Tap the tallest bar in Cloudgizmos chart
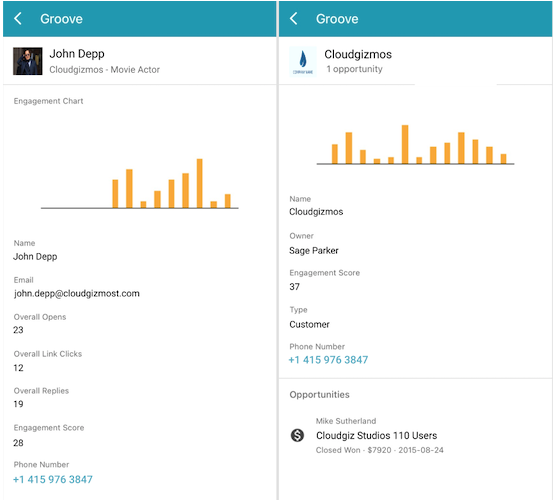This screenshot has width=555, height=500. click(405, 144)
